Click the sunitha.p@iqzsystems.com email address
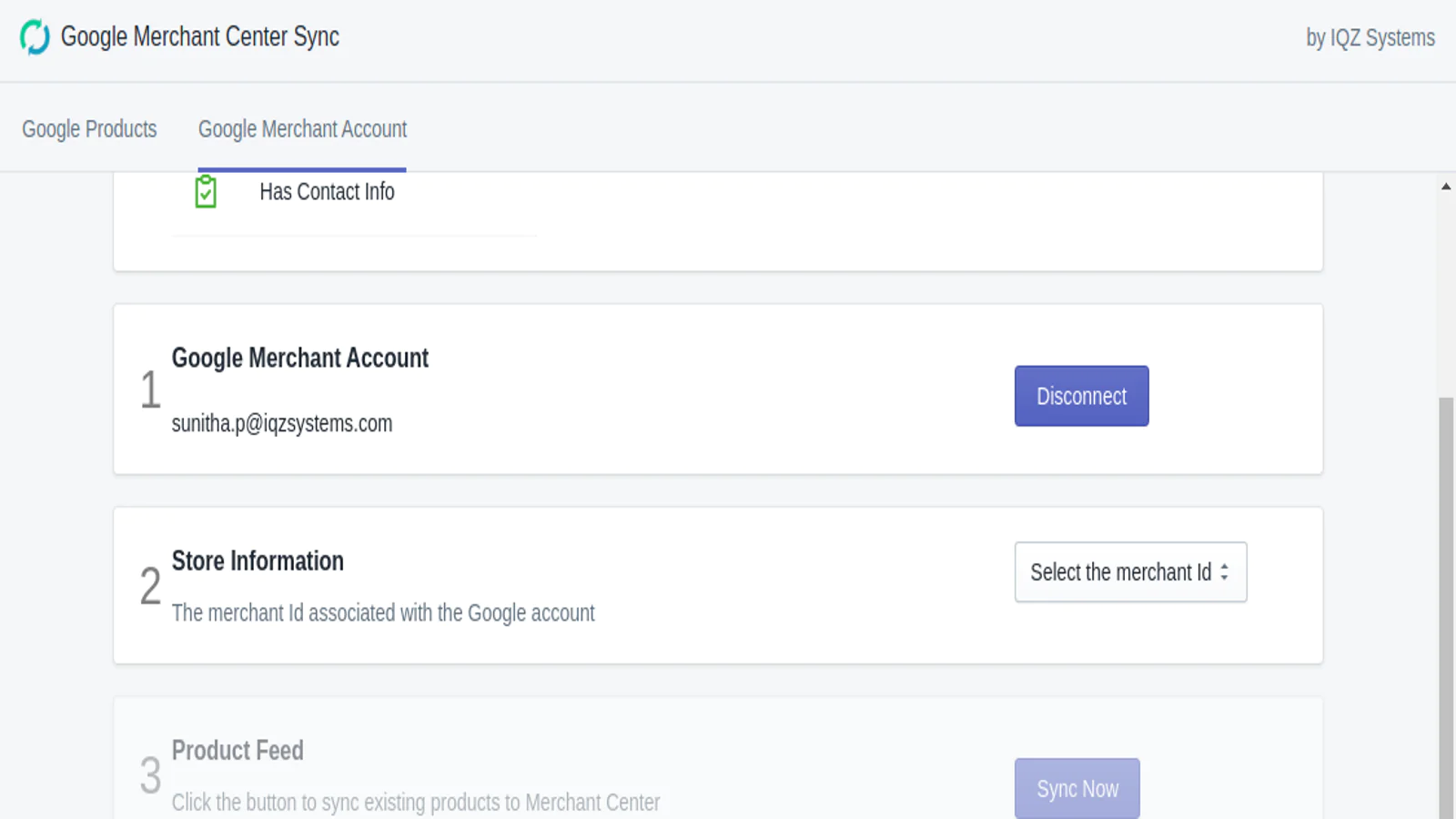 pyautogui.click(x=282, y=424)
